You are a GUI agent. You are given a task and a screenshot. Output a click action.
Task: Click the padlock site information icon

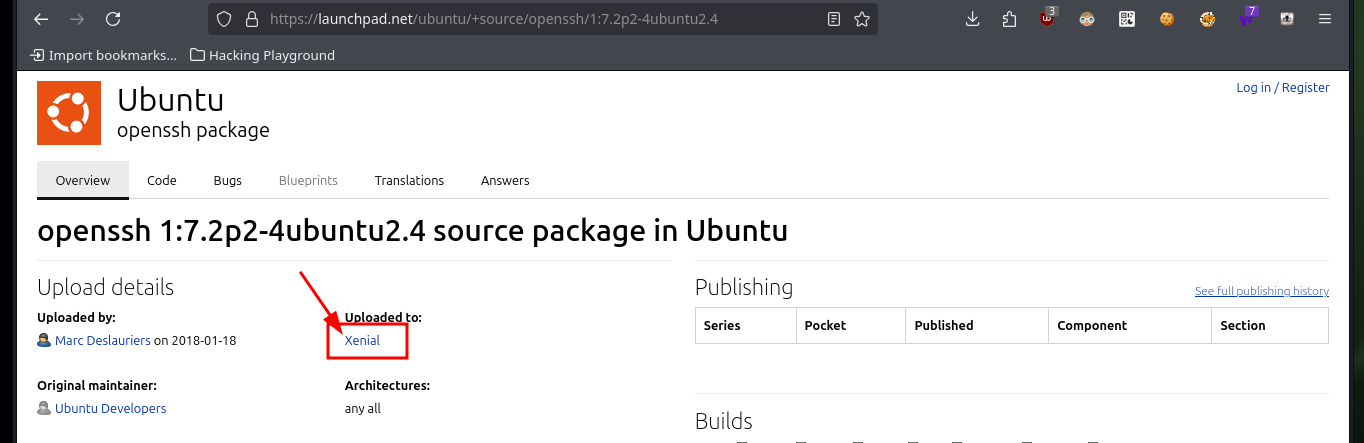(x=251, y=19)
